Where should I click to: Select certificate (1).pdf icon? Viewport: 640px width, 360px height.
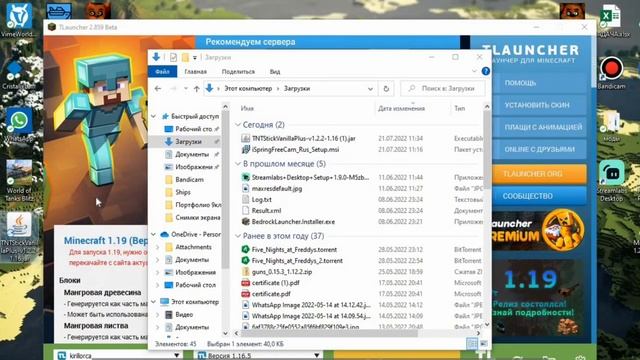(x=245, y=282)
